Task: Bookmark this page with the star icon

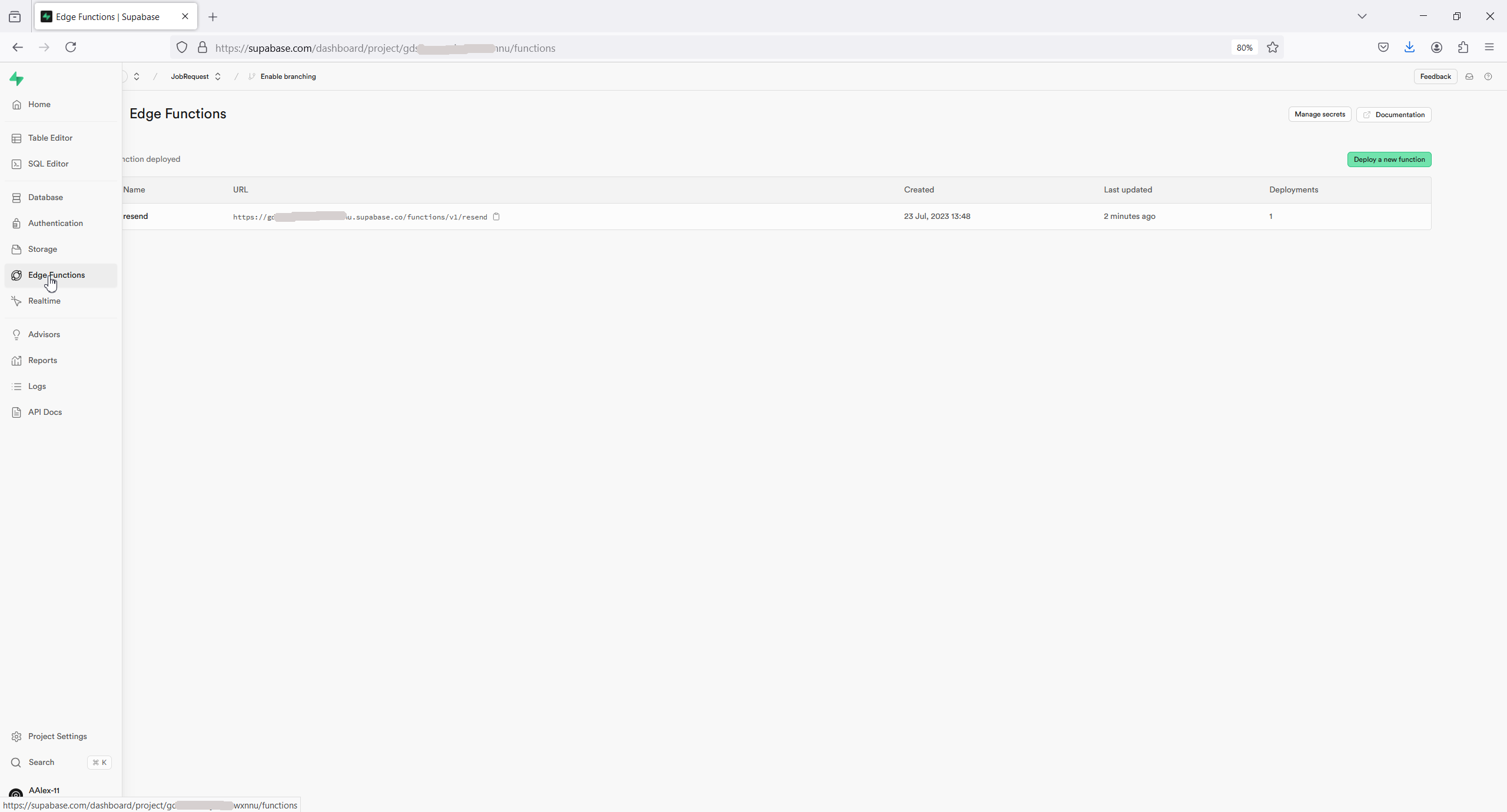Action: 1272,48
